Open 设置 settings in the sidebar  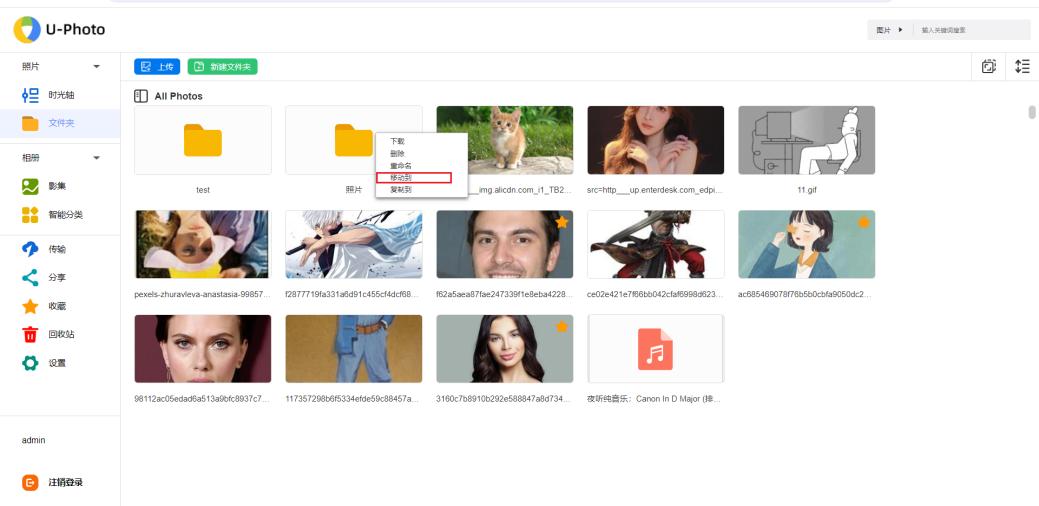click(57, 363)
